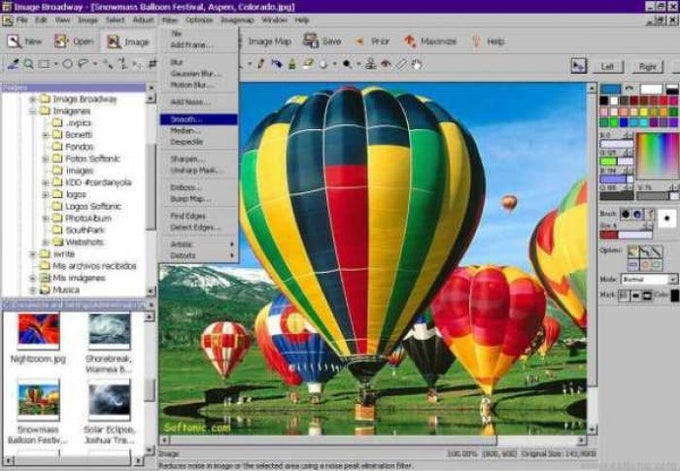Expand the Fotos Softonic folder
Viewport: 680px width, 471px height.
tap(45, 159)
